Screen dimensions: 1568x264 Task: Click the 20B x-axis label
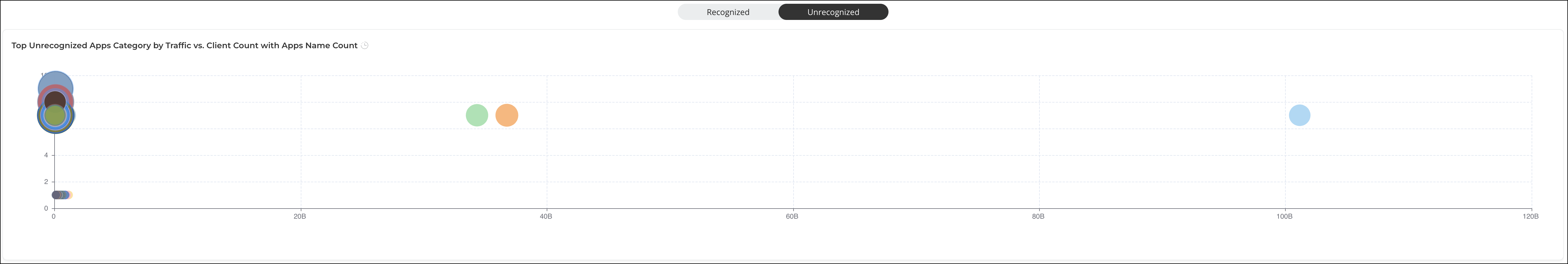(x=299, y=216)
